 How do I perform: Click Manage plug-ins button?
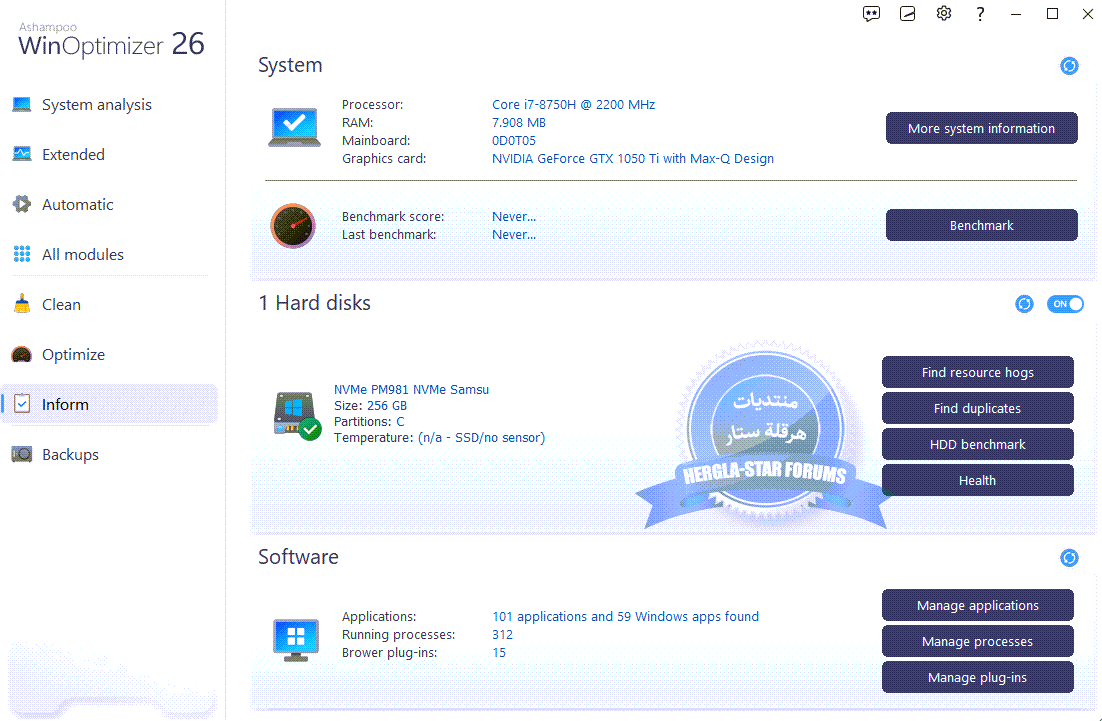(x=978, y=677)
